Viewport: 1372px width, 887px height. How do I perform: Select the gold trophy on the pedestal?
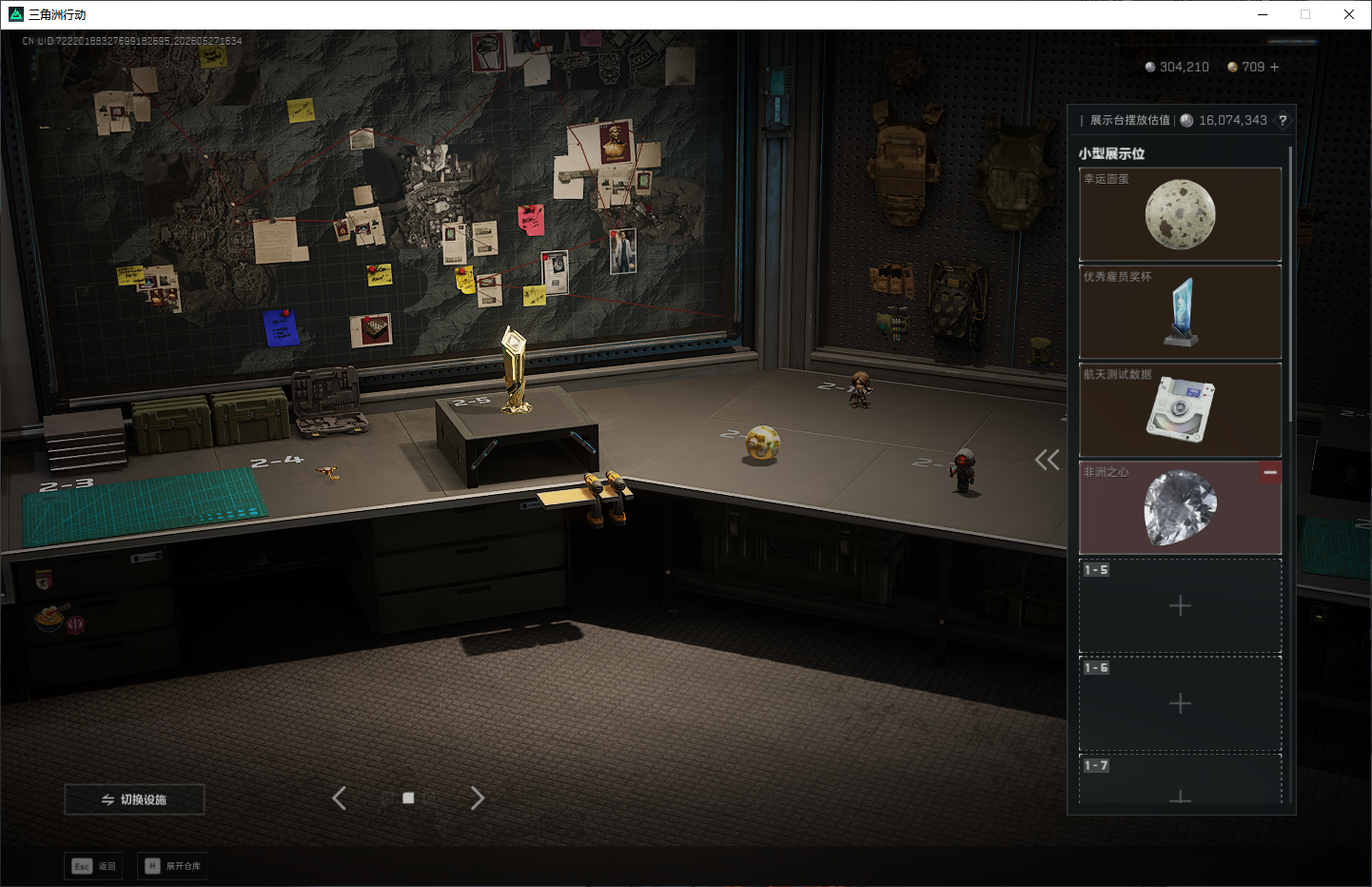(515, 370)
